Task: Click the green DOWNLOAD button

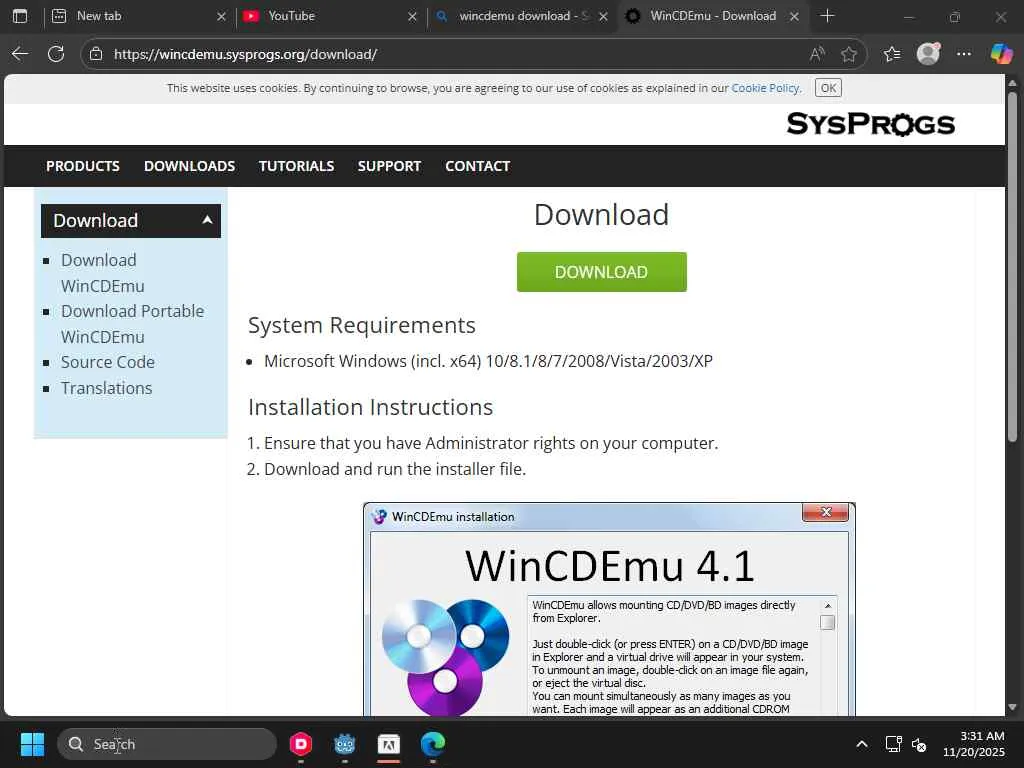Action: coord(601,272)
